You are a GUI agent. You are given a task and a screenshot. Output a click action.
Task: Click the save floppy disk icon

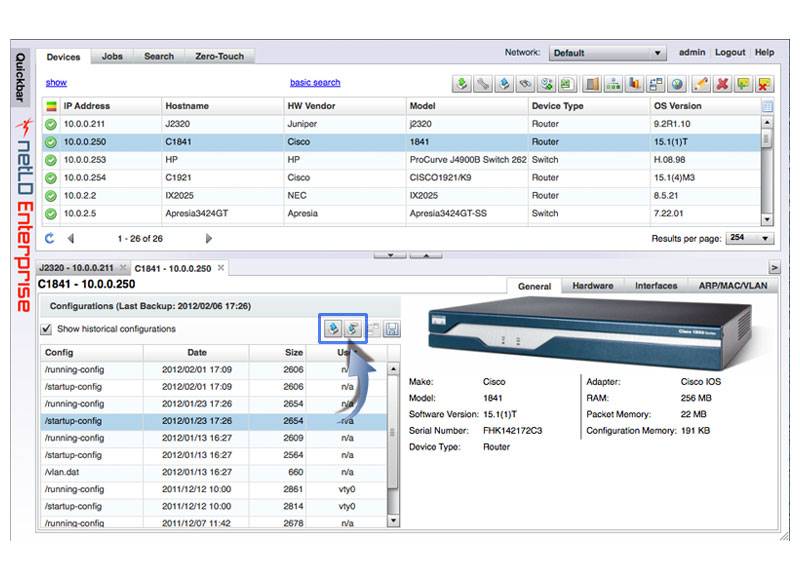(392, 329)
